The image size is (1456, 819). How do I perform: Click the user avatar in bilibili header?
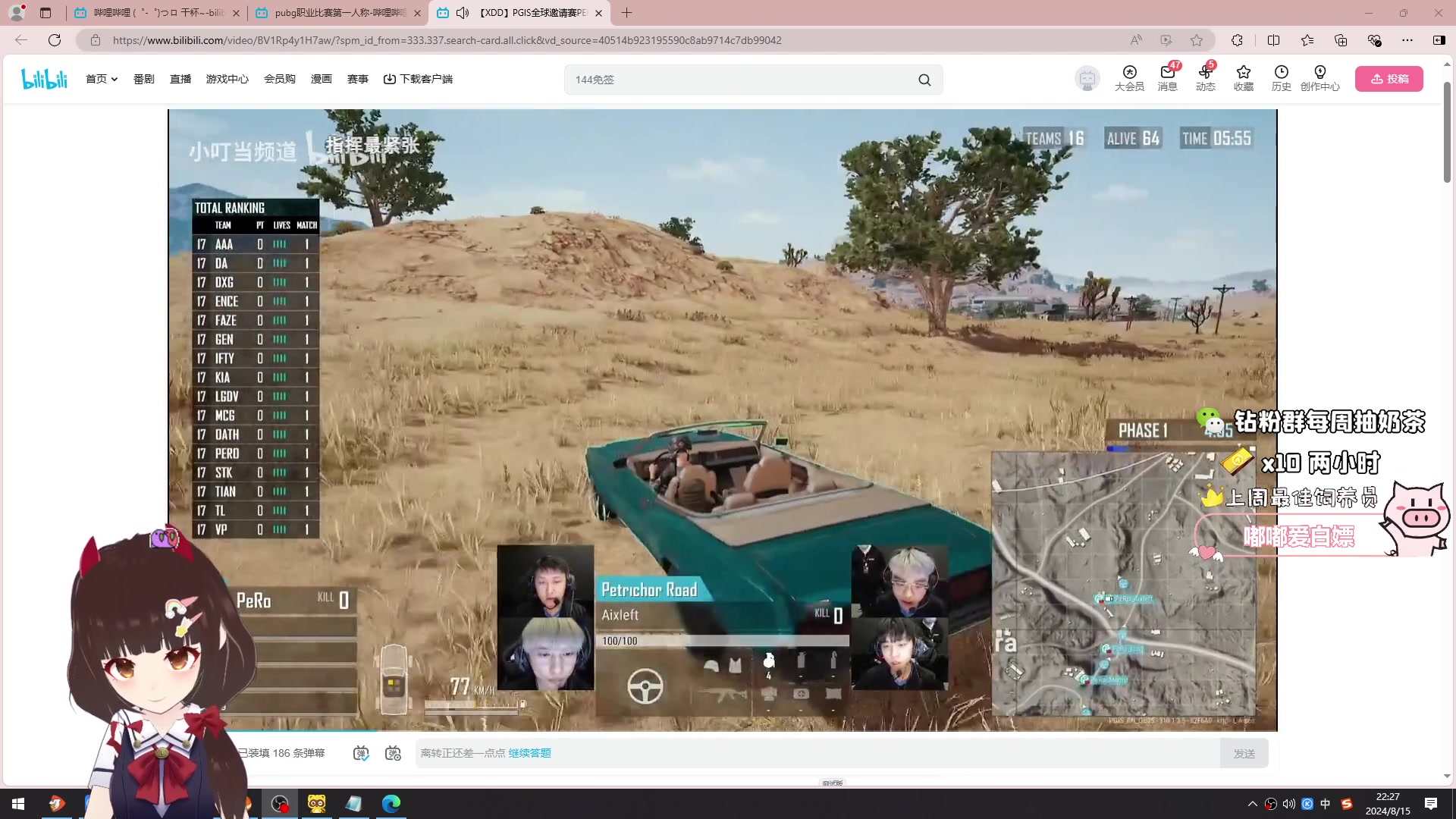point(1087,78)
